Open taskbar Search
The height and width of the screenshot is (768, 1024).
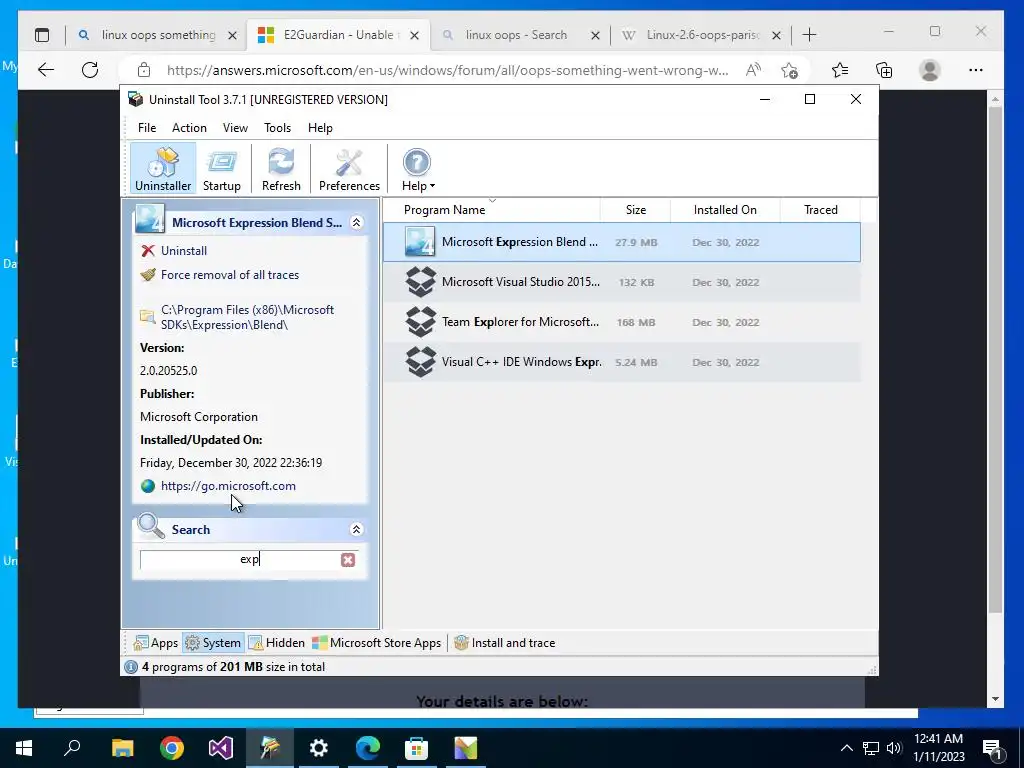coord(72,748)
